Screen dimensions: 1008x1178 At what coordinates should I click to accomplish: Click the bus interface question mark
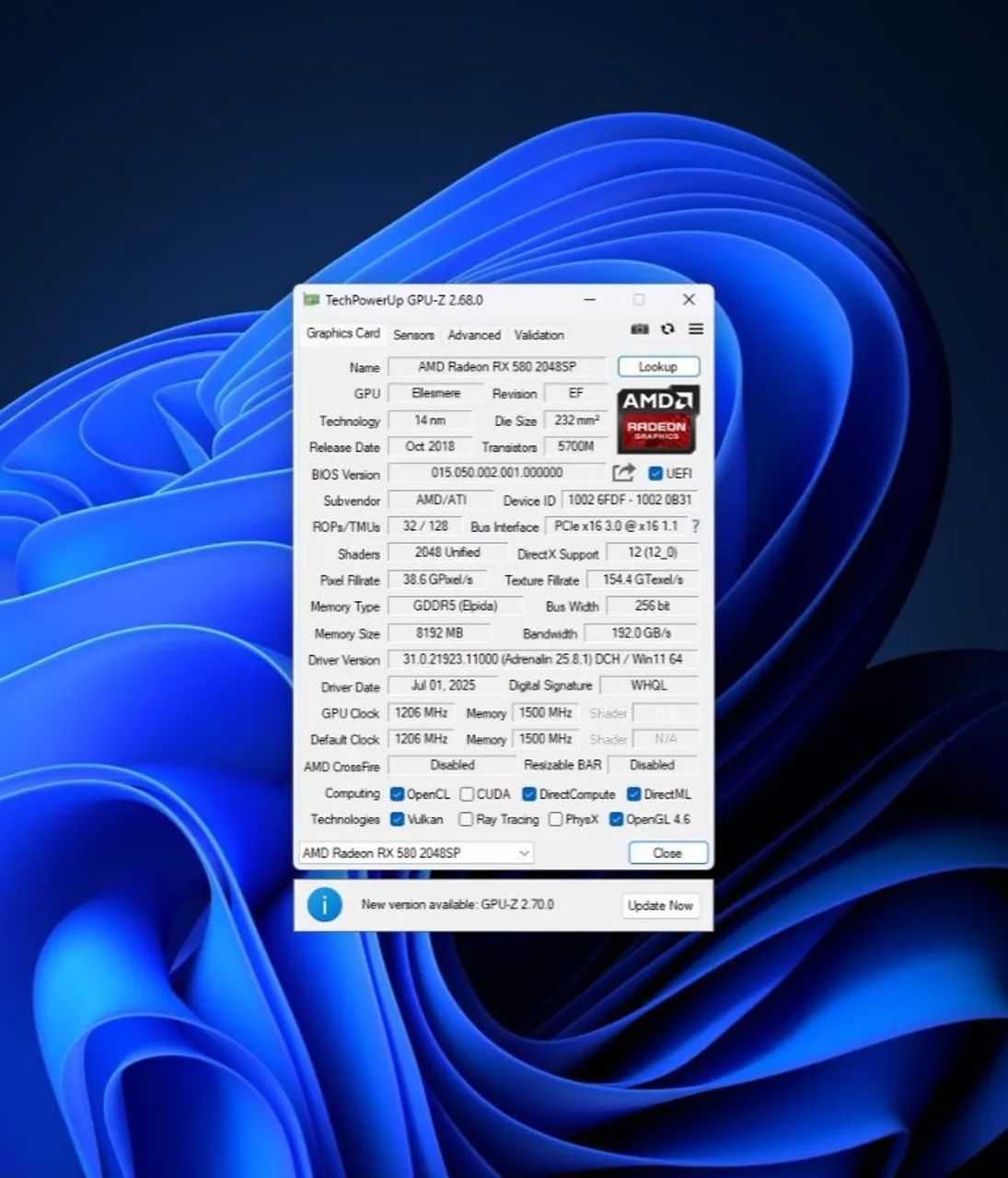[x=695, y=526]
